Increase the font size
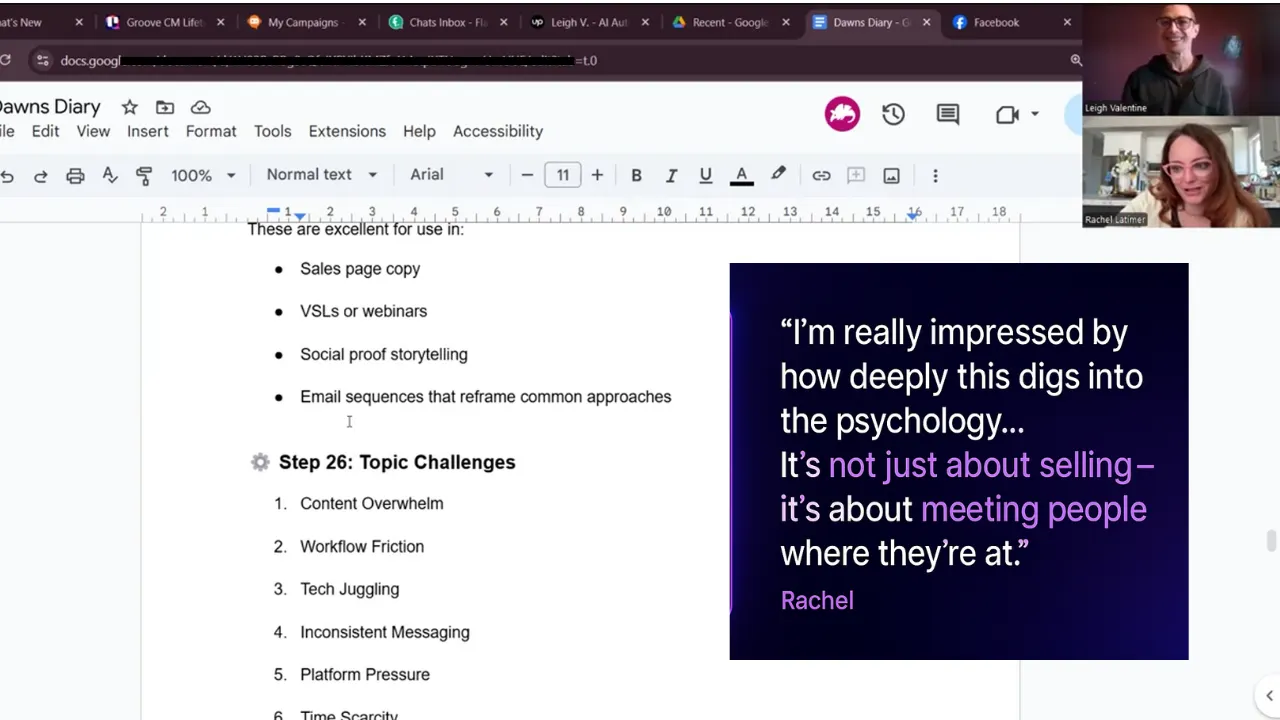 [597, 175]
